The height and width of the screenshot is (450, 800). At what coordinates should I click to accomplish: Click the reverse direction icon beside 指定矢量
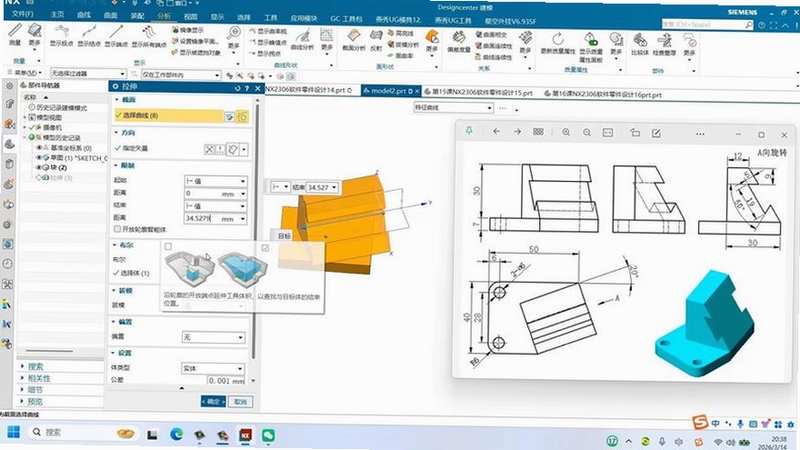pyautogui.click(x=209, y=149)
